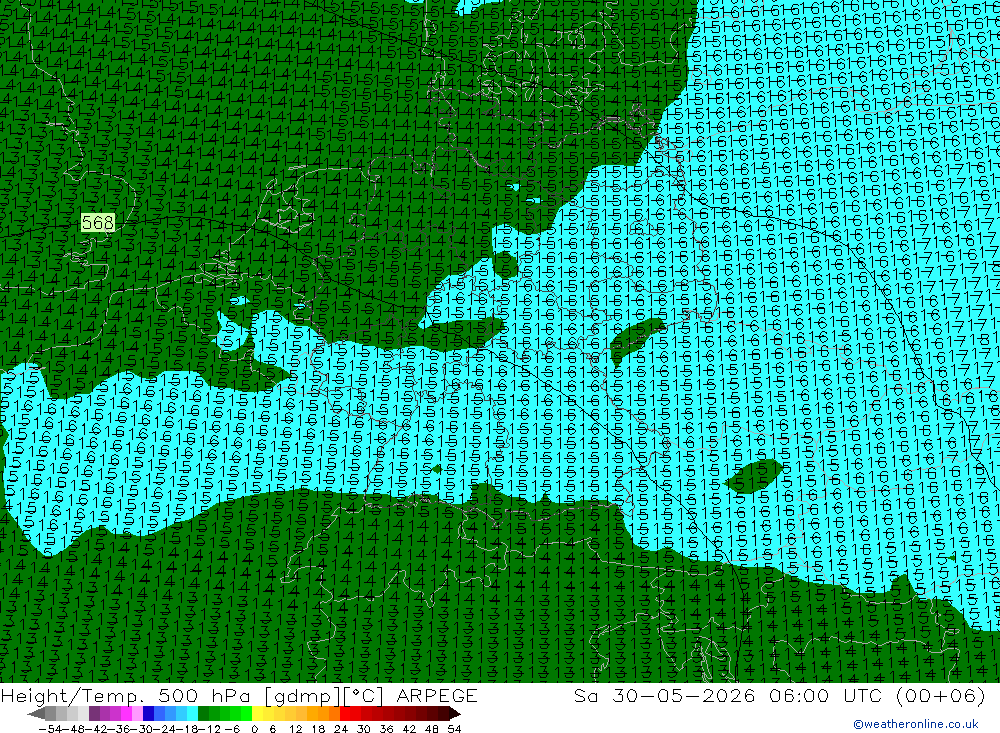1000x733 pixels.
Task: Click the 568 contour height label
Action: (98, 223)
